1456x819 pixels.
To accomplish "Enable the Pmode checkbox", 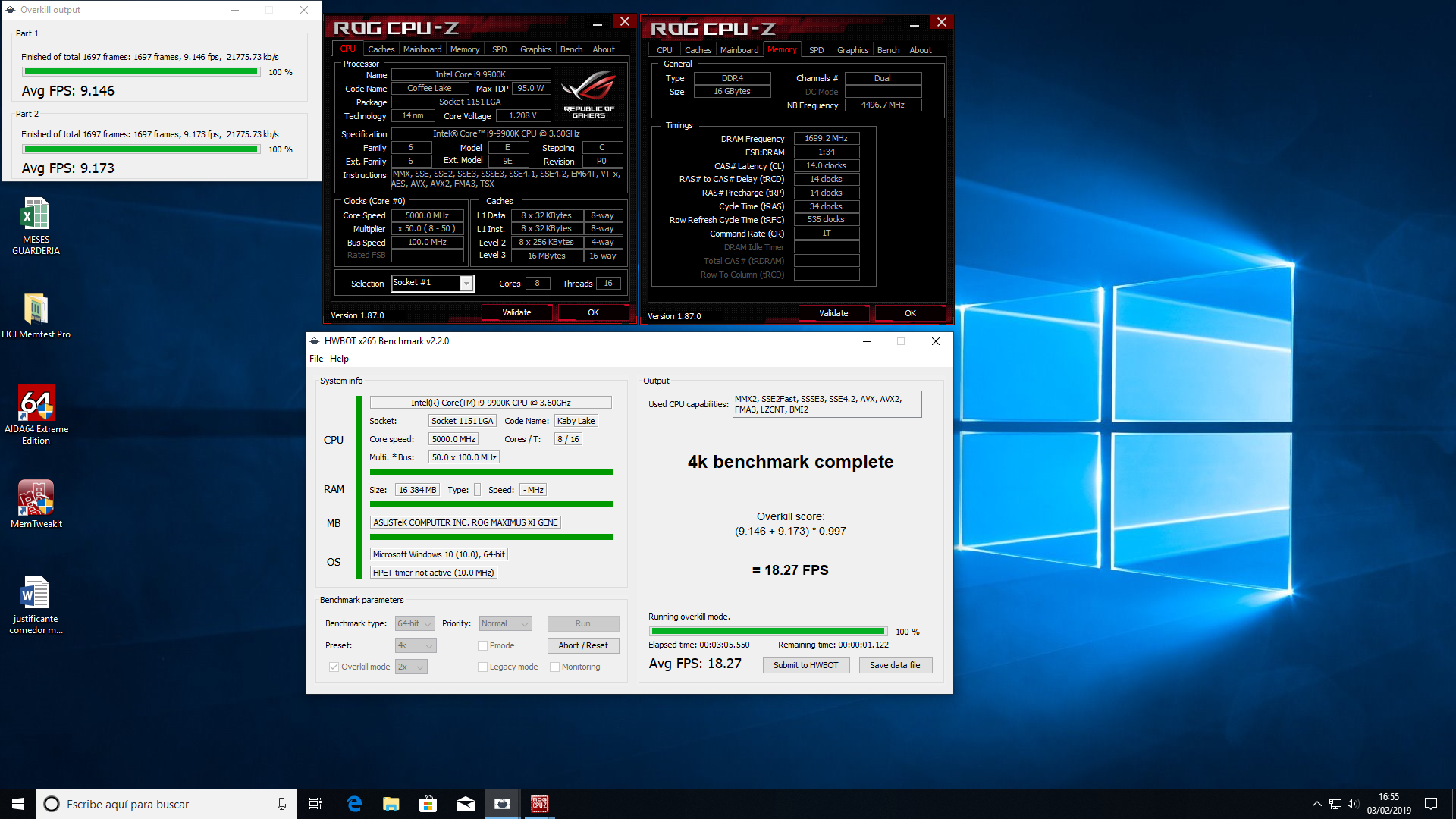I will (482, 645).
